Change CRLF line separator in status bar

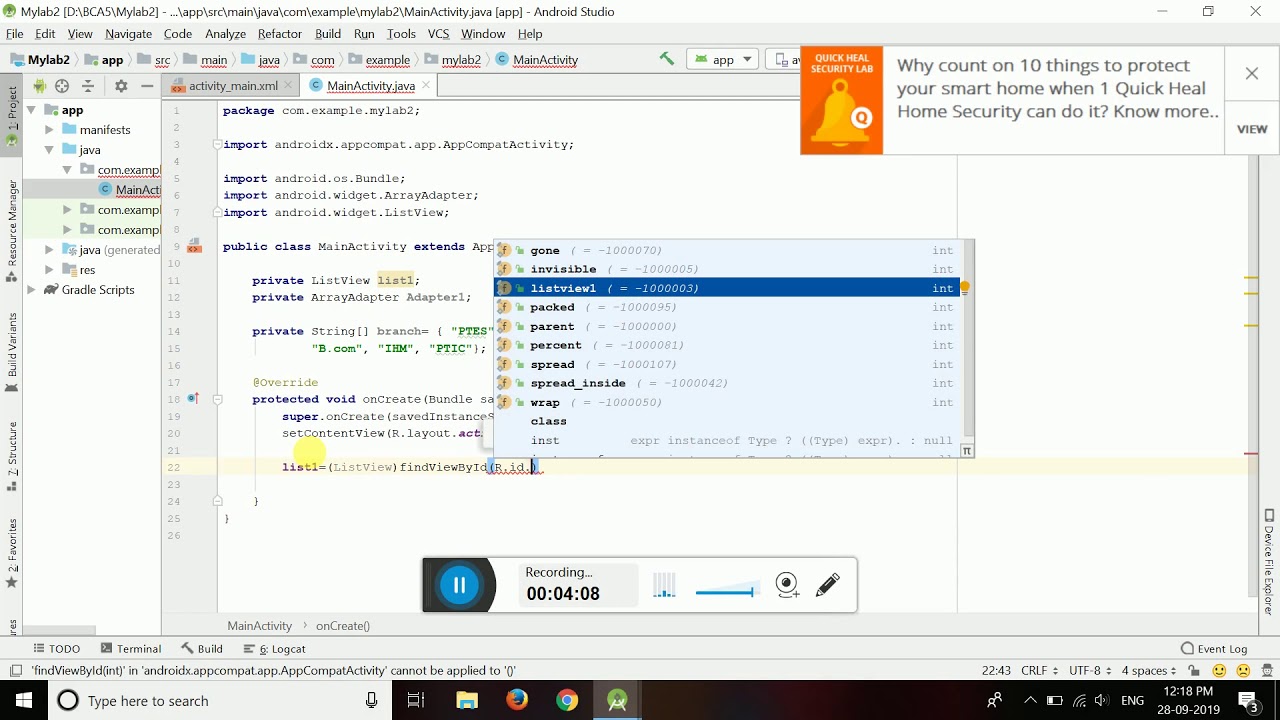(1039, 671)
